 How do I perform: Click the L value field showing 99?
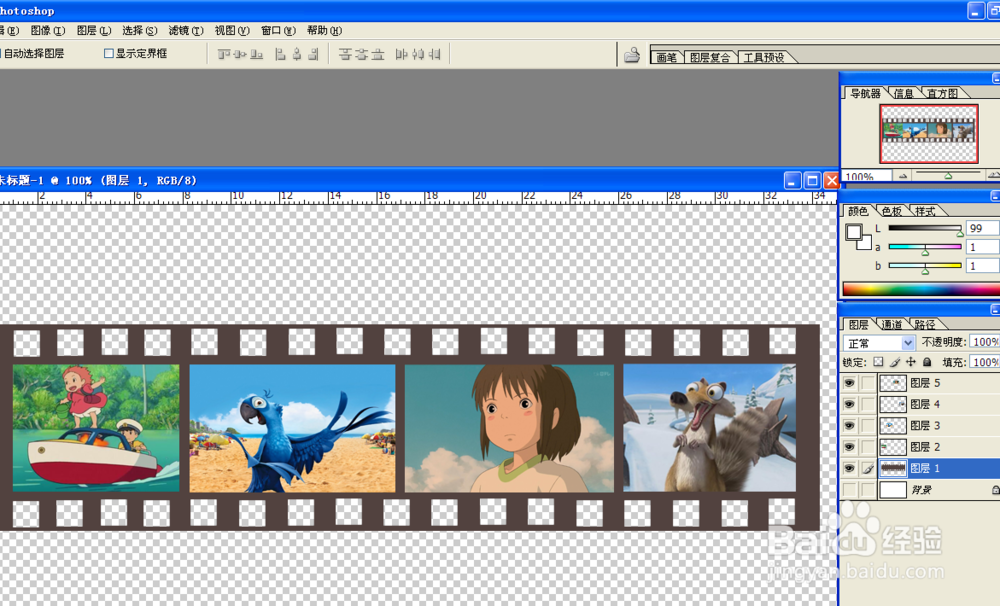pyautogui.click(x=983, y=228)
